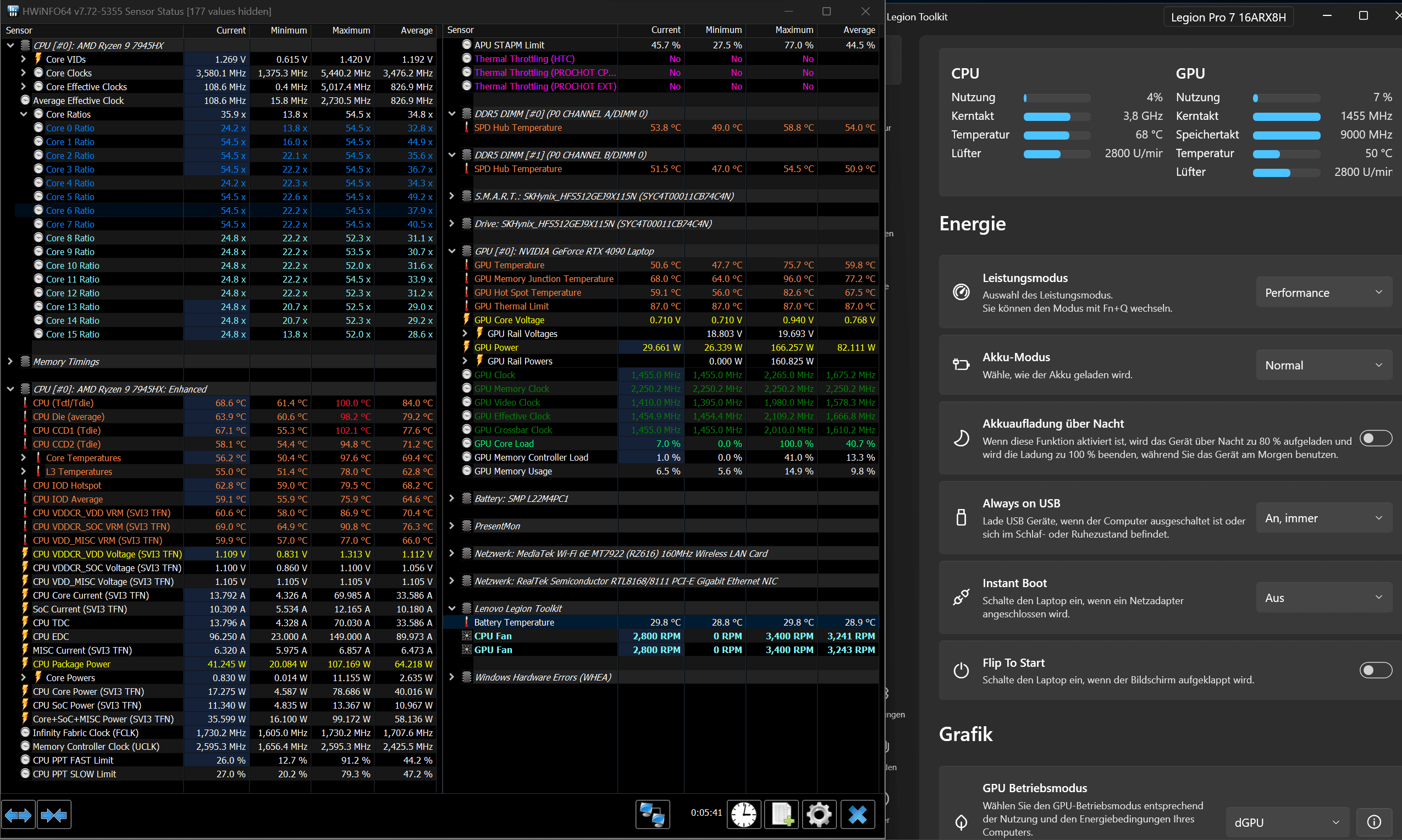Click the blue X close sensors button
1402x840 pixels.
(x=858, y=815)
